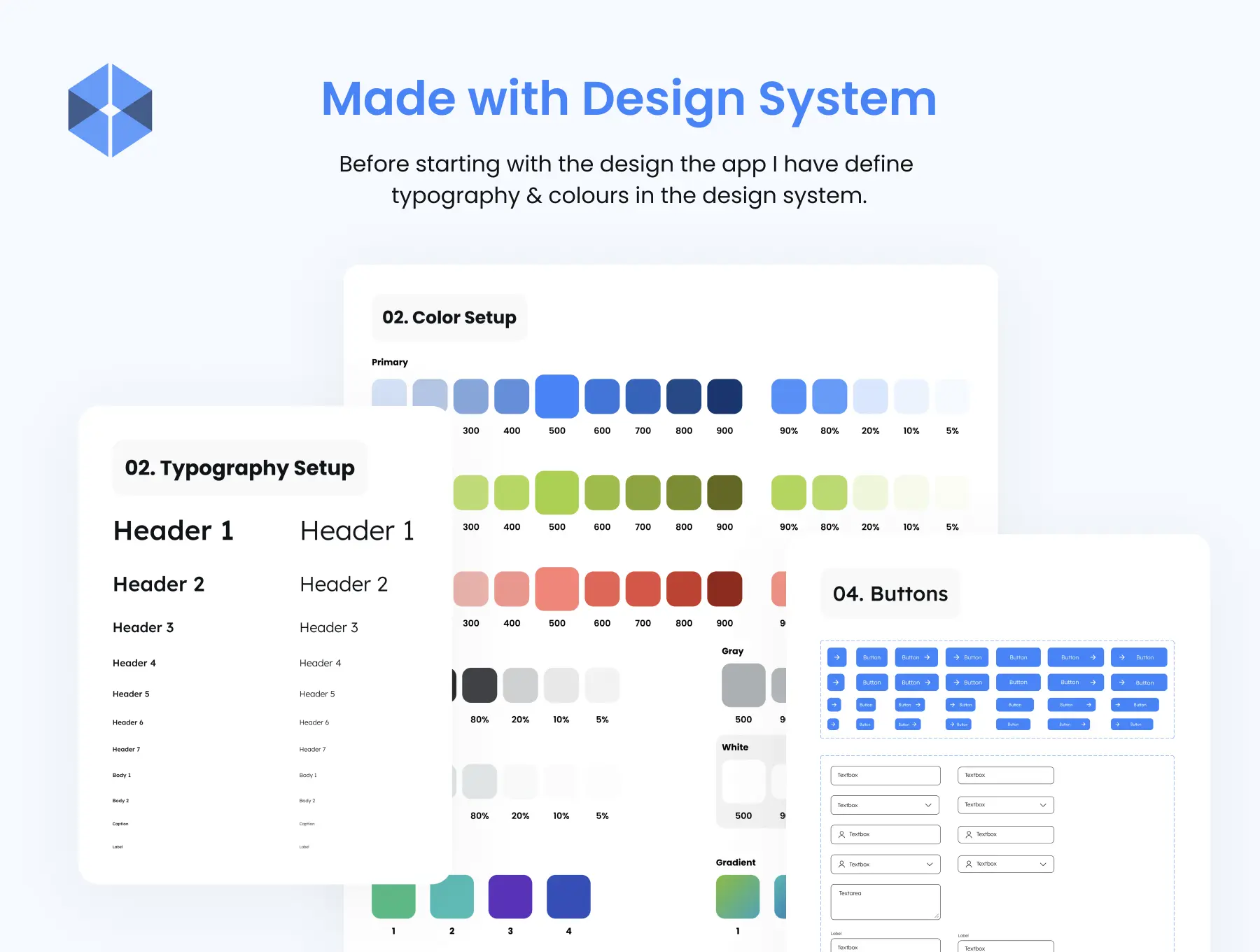Click user icon in left textbox without chevron
This screenshot has height=952, width=1260.
pos(841,834)
